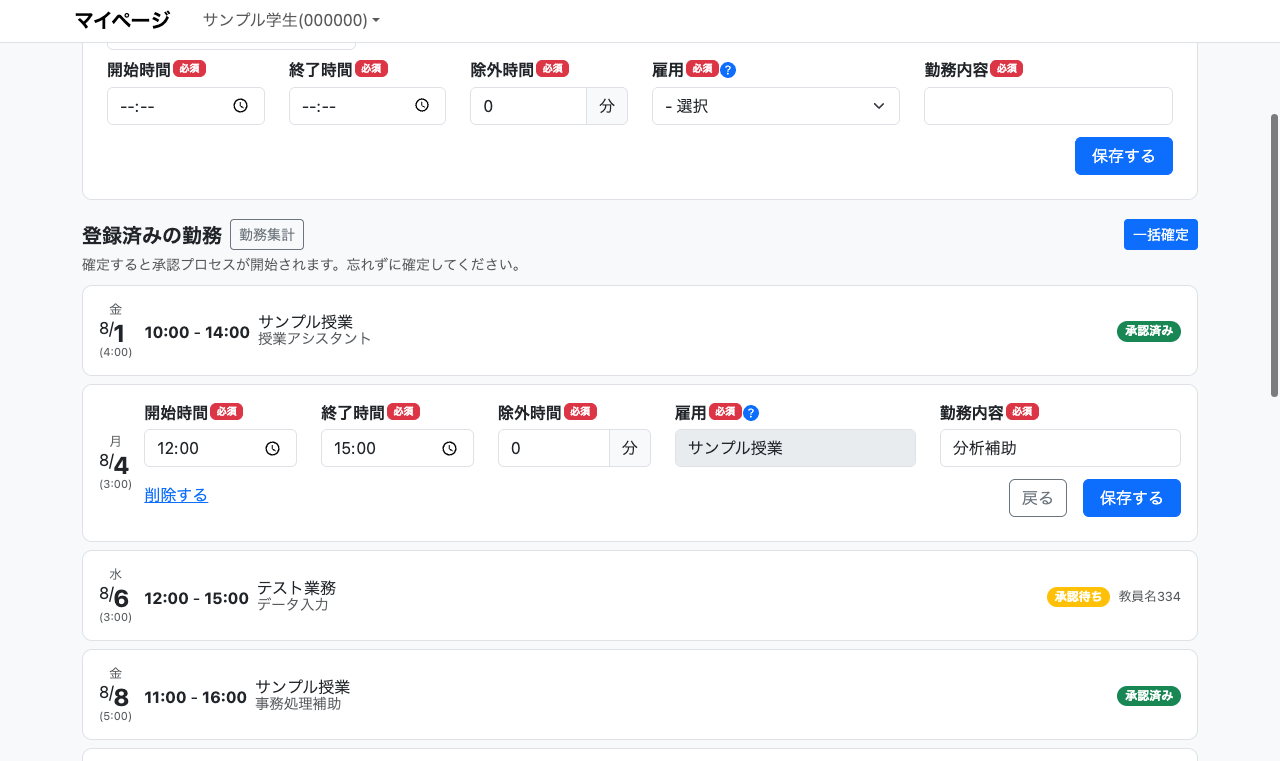1280x761 pixels.
Task: Click 登録済みの勤務 heading
Action: tap(152, 236)
